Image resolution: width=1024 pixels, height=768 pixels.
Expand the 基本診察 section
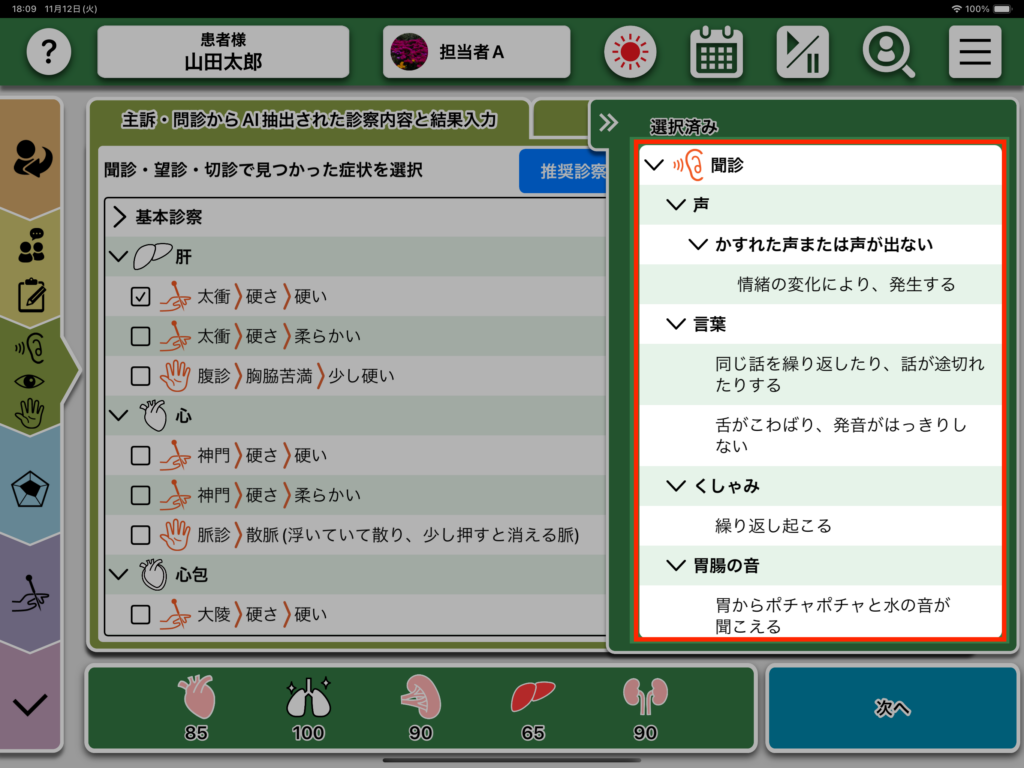120,217
